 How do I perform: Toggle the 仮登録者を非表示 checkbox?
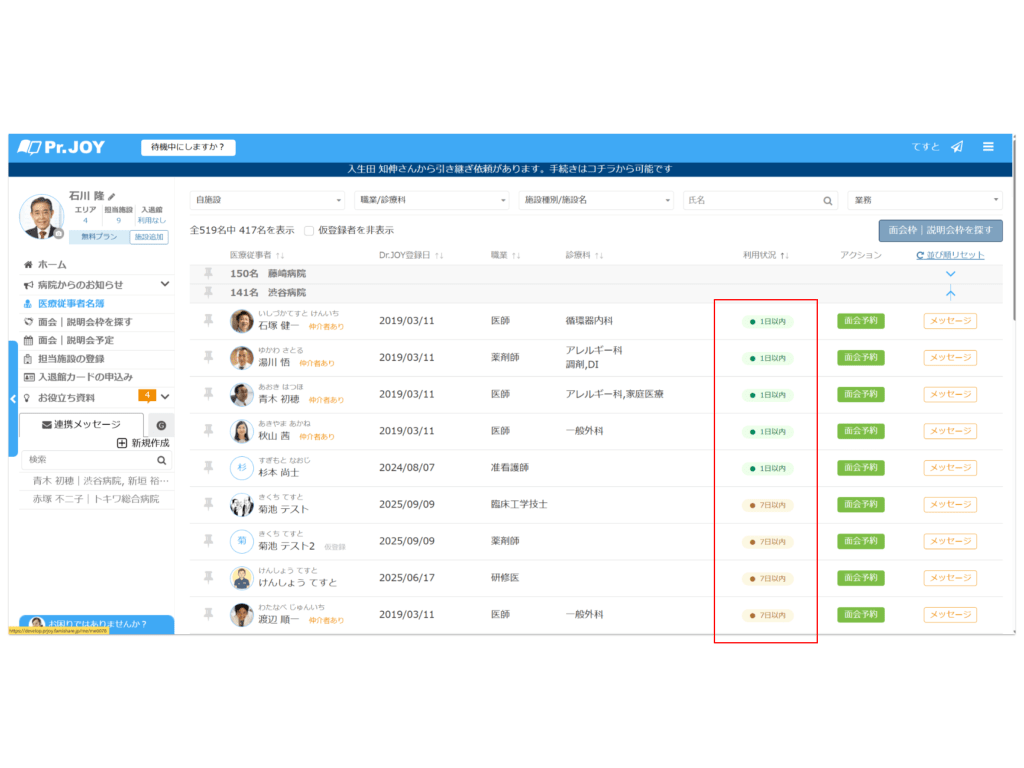point(309,230)
